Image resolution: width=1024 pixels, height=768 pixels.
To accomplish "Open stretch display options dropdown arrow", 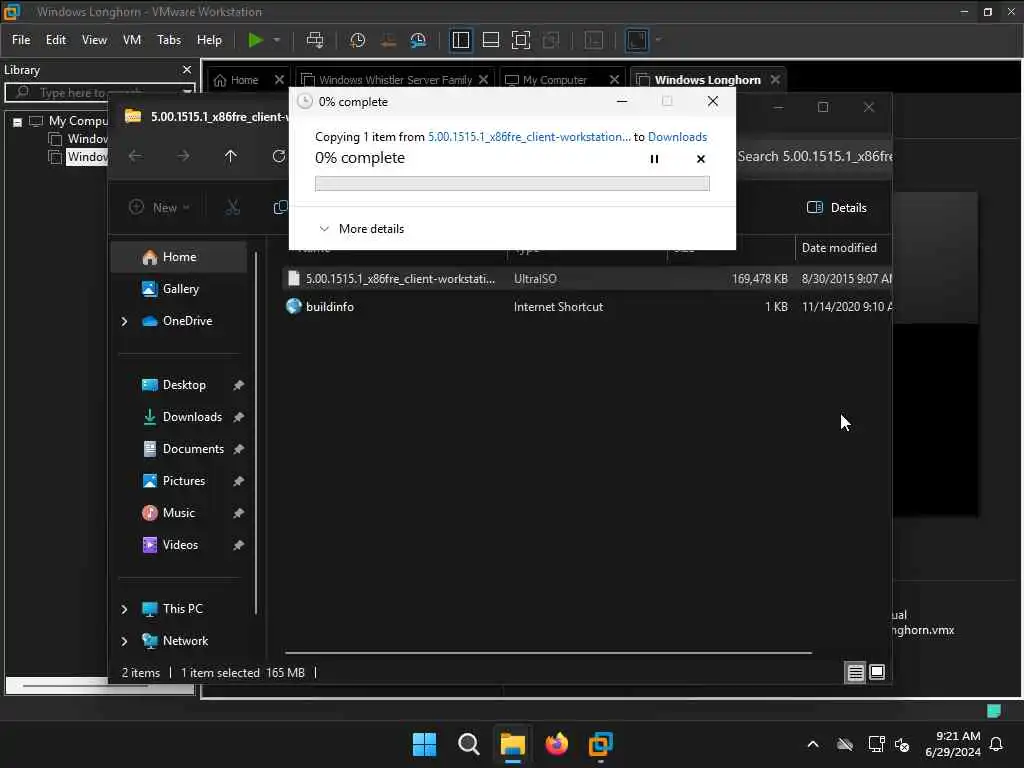I will click(x=658, y=40).
